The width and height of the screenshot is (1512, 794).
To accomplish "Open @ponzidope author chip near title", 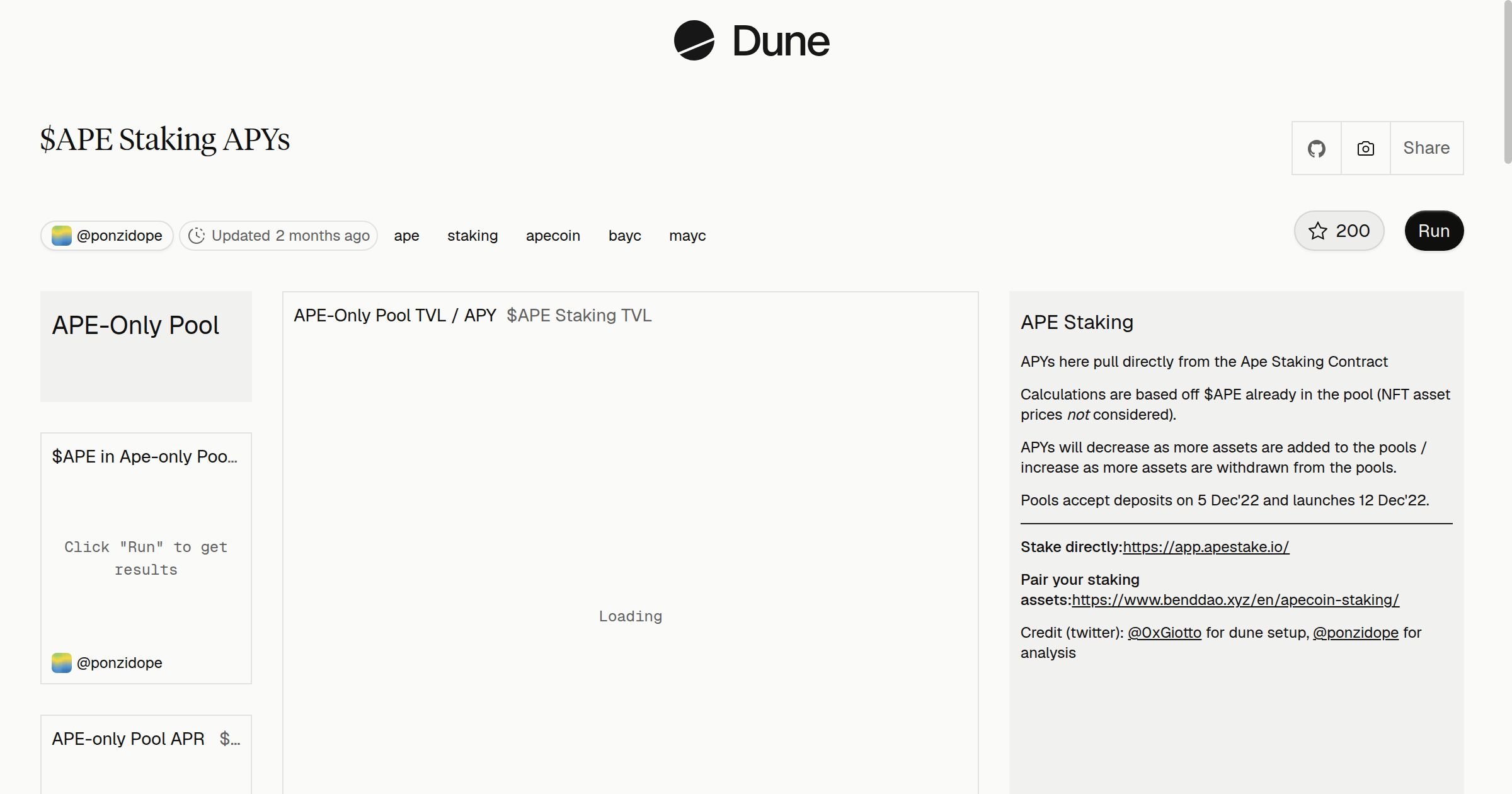I will [107, 236].
